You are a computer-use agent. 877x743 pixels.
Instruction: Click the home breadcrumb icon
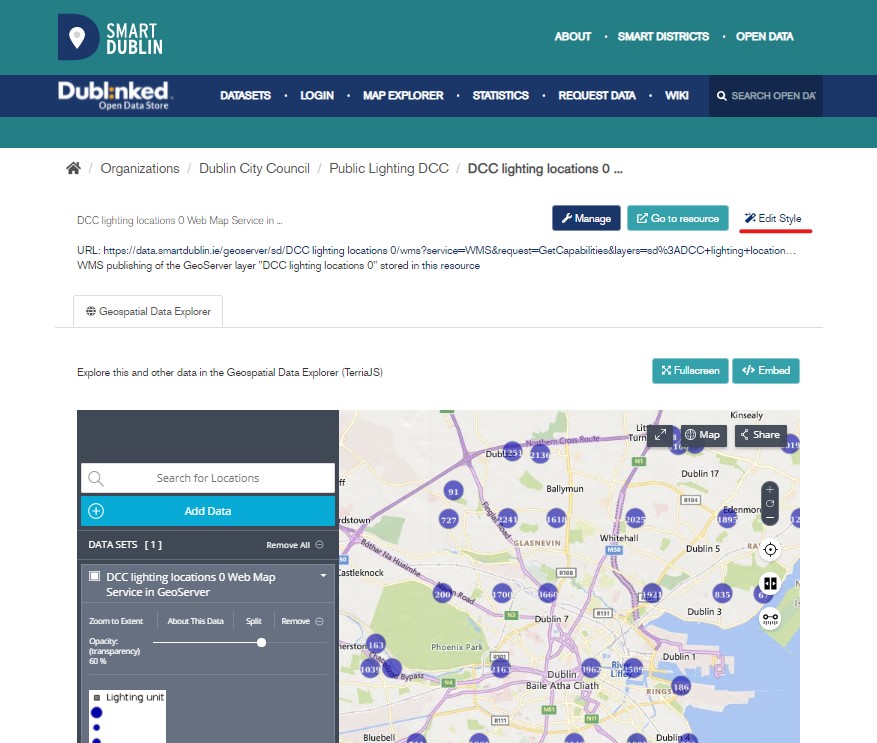coord(73,169)
